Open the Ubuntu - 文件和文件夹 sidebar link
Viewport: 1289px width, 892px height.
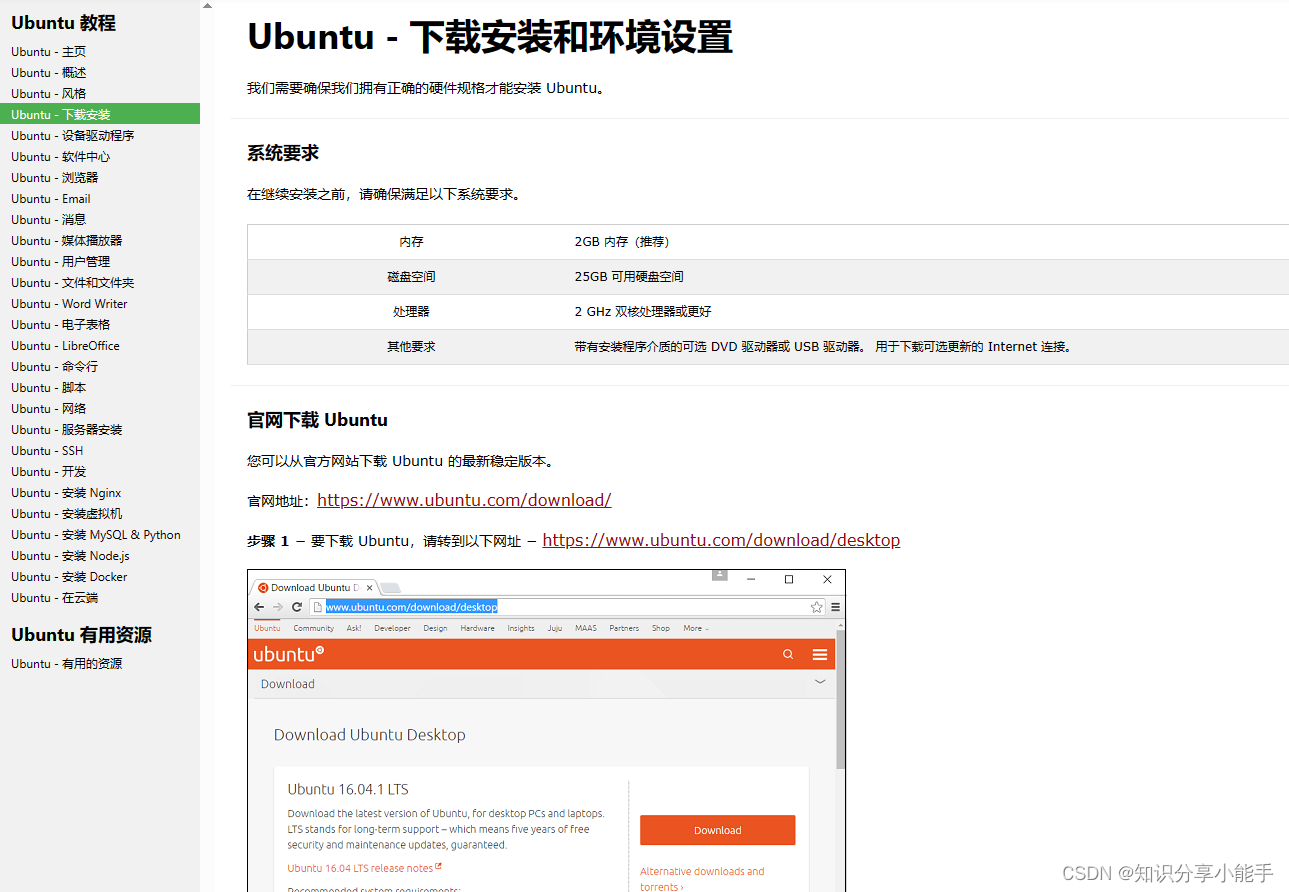tap(73, 282)
